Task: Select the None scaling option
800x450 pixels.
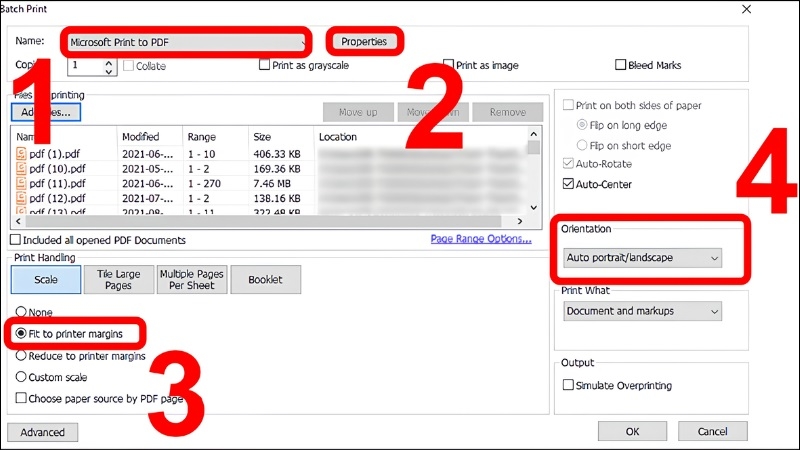Action: (21, 311)
